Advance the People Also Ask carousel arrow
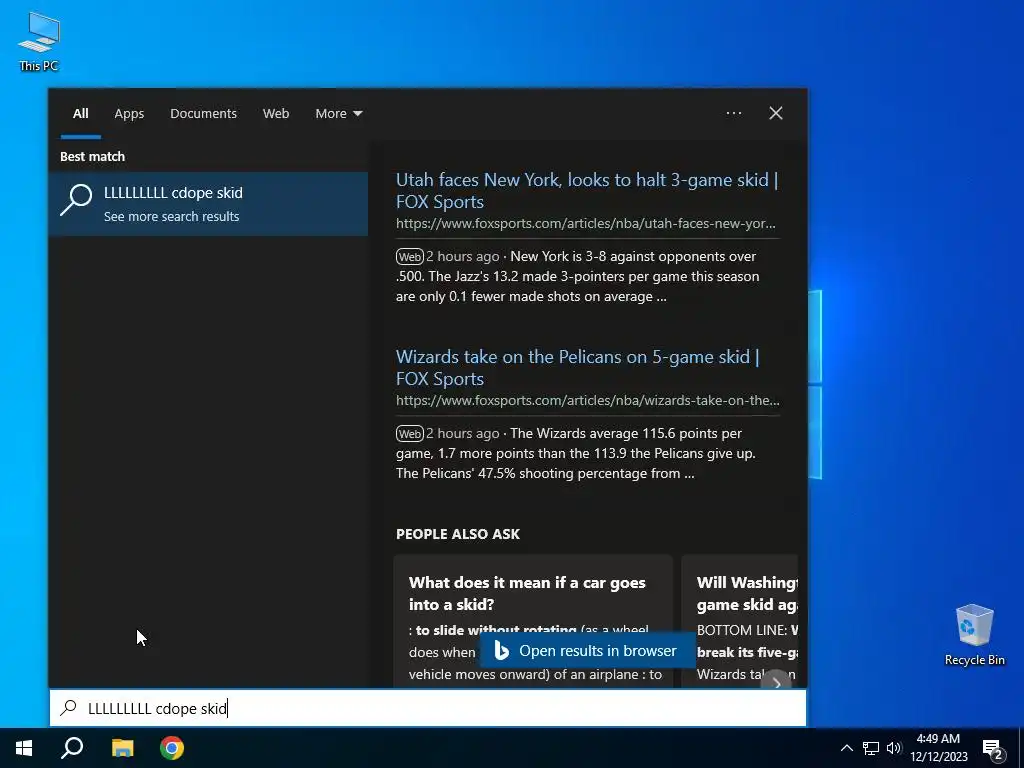Viewport: 1024px width, 768px height. [x=776, y=682]
